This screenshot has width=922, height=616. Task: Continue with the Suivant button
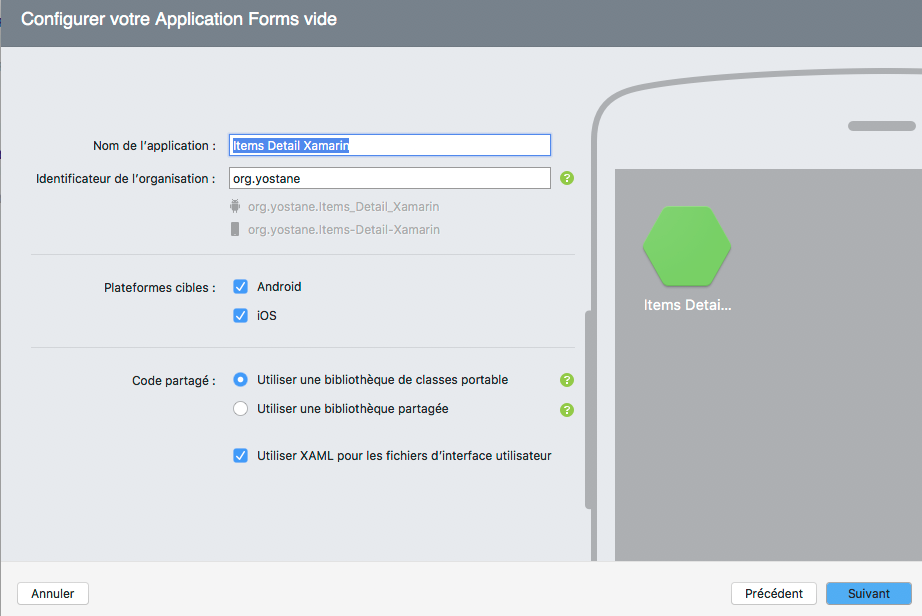pyautogui.click(x=869, y=594)
